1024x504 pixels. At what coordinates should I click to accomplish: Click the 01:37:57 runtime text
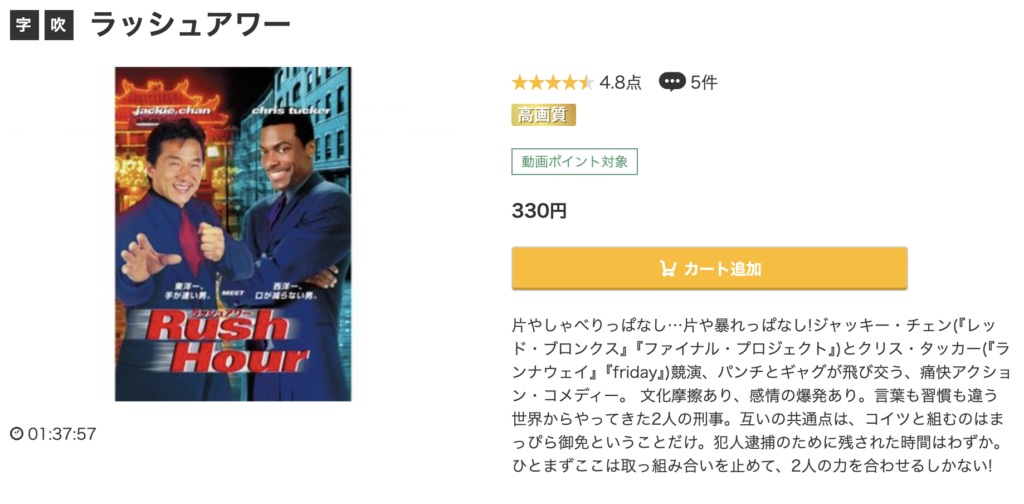[x=62, y=433]
